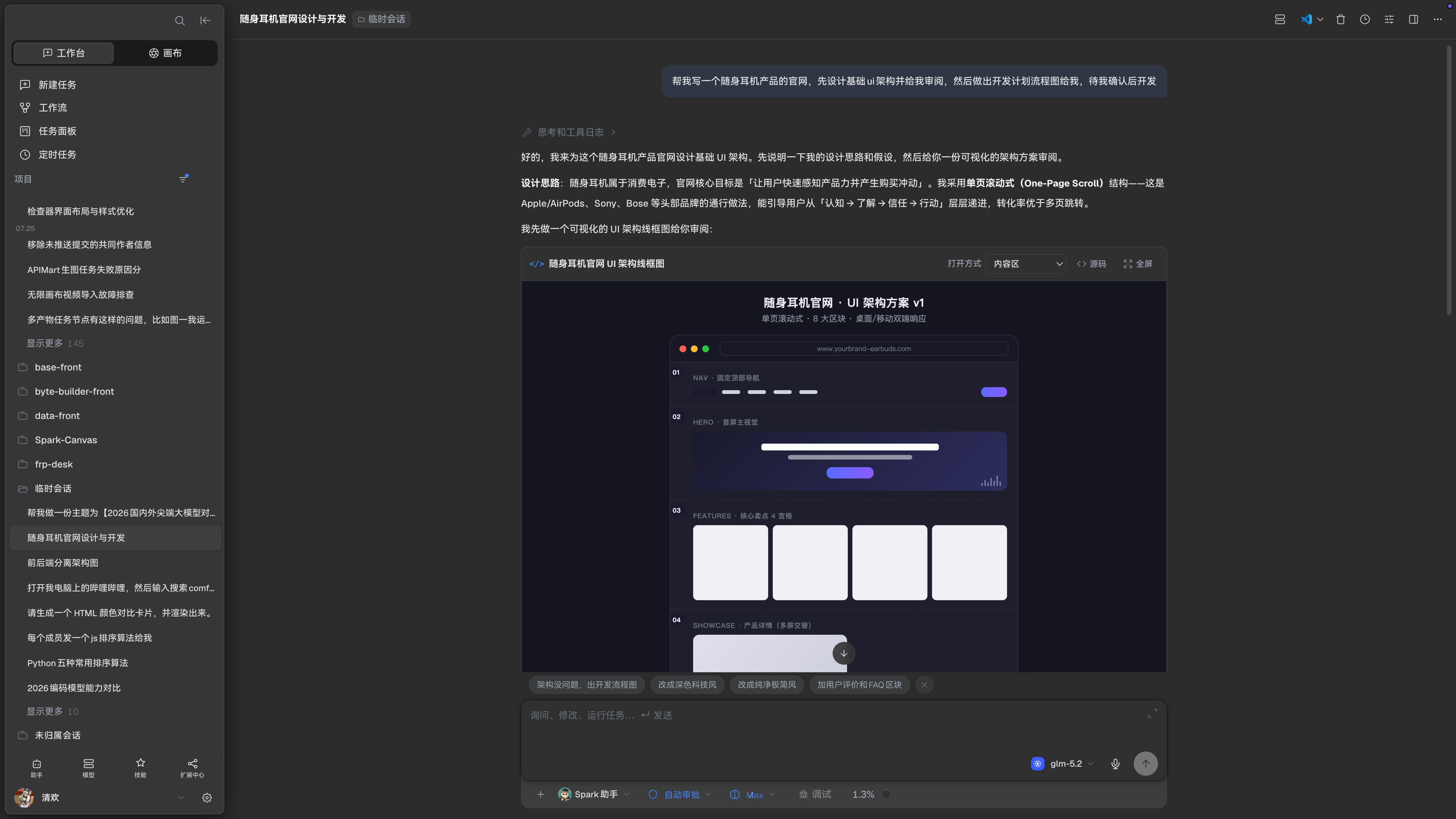Open the sidebar search icon
This screenshot has width=1456, height=819.
[180, 21]
